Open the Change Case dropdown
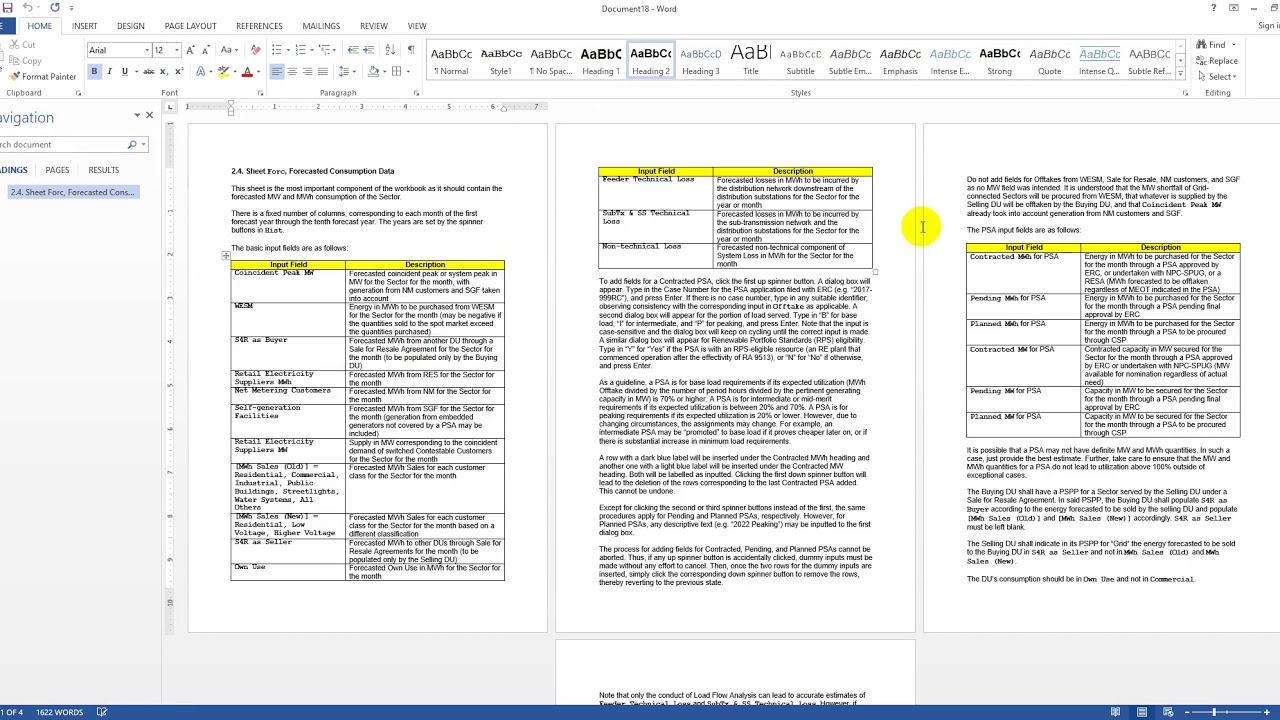1280x720 pixels. tap(230, 50)
